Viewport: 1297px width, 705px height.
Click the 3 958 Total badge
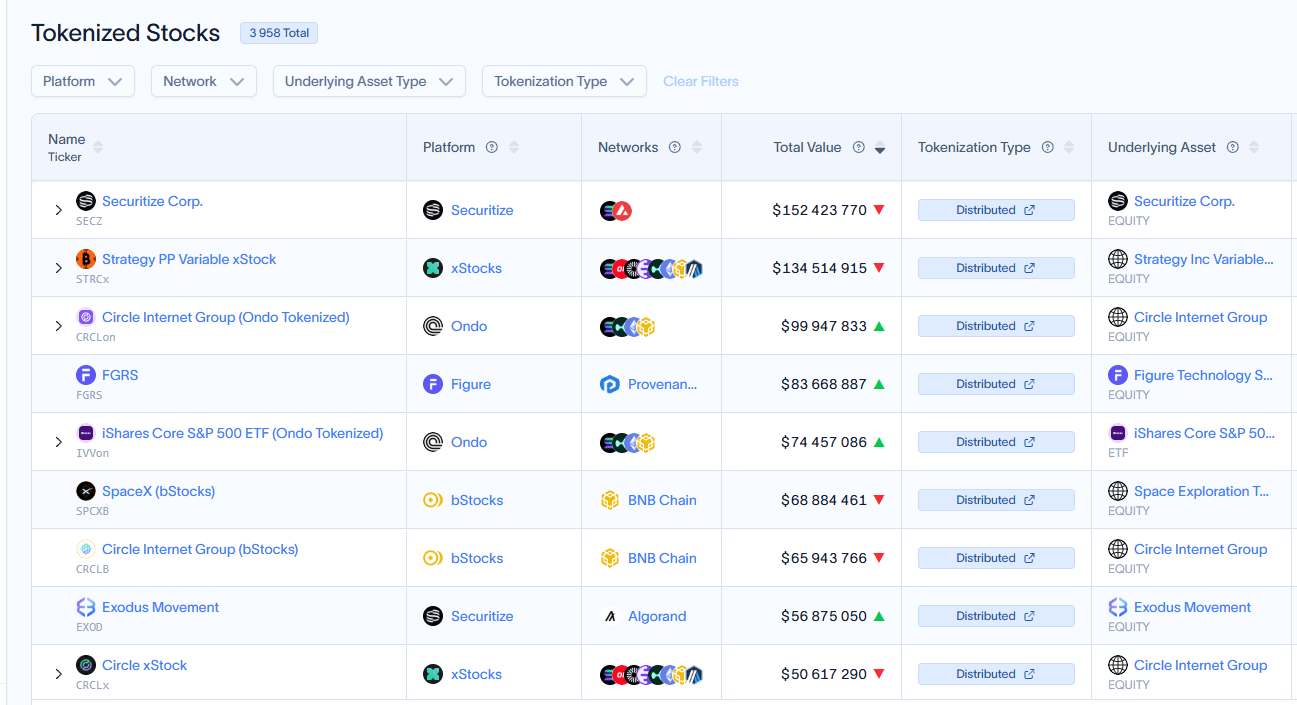tap(279, 33)
